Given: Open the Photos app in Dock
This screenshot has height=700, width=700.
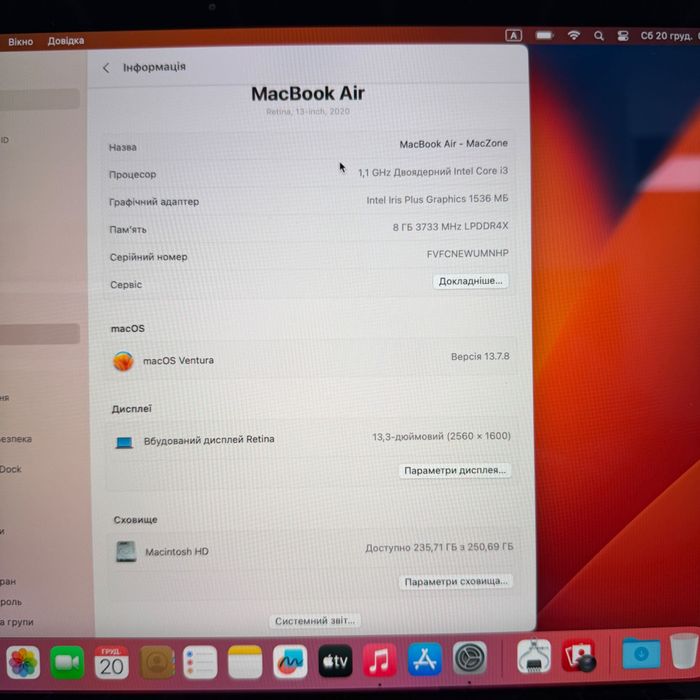Looking at the screenshot, I should click(23, 662).
